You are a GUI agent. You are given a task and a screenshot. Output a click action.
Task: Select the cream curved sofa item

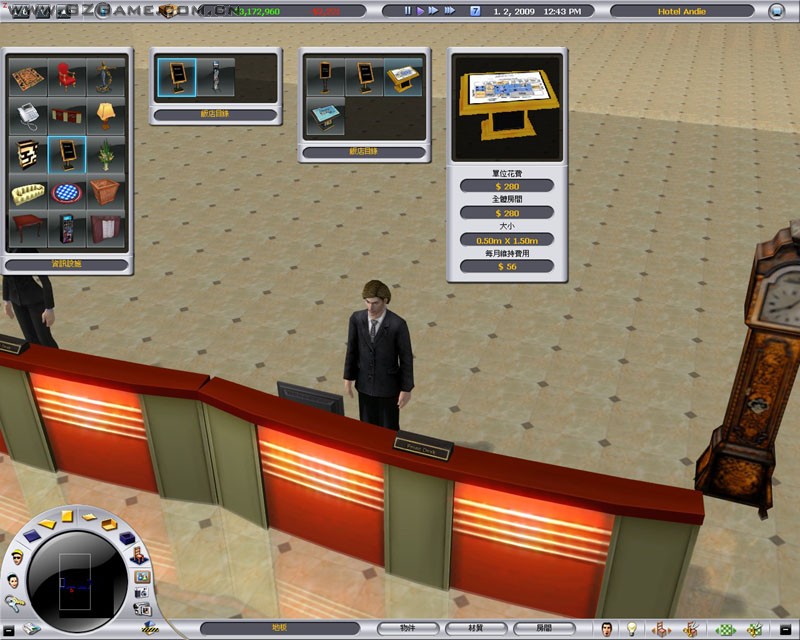pos(29,193)
